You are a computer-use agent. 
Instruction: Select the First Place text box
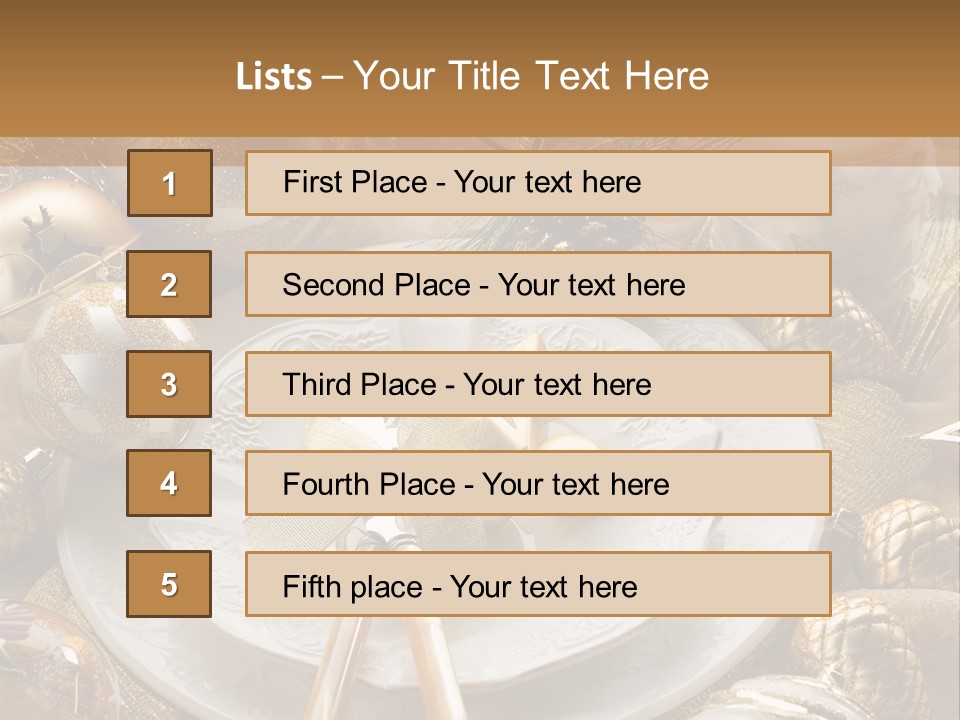pos(538,183)
